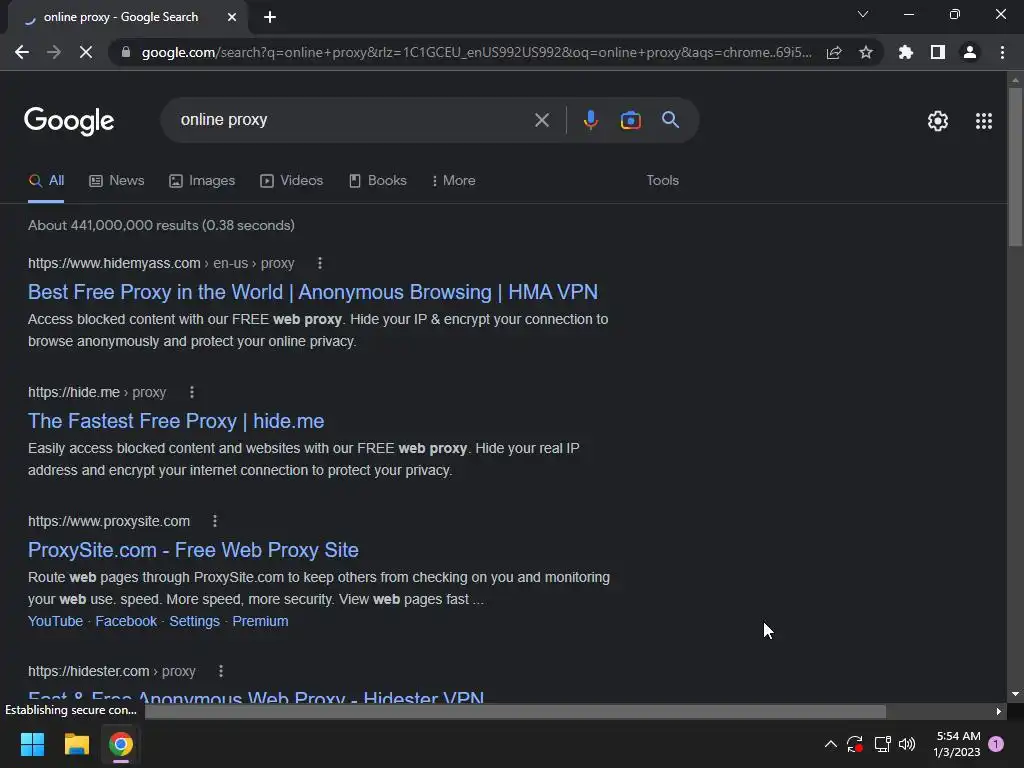Click the horizontal scrollbar thumb

click(515, 711)
